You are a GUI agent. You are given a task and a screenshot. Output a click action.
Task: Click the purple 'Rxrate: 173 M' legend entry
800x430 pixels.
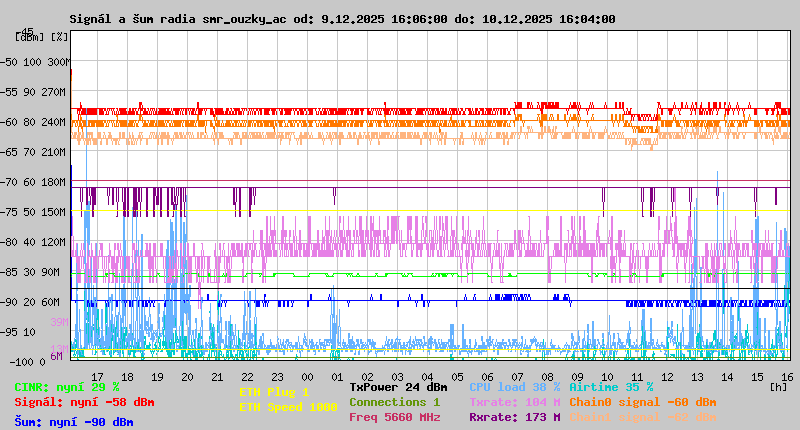pos(514,417)
